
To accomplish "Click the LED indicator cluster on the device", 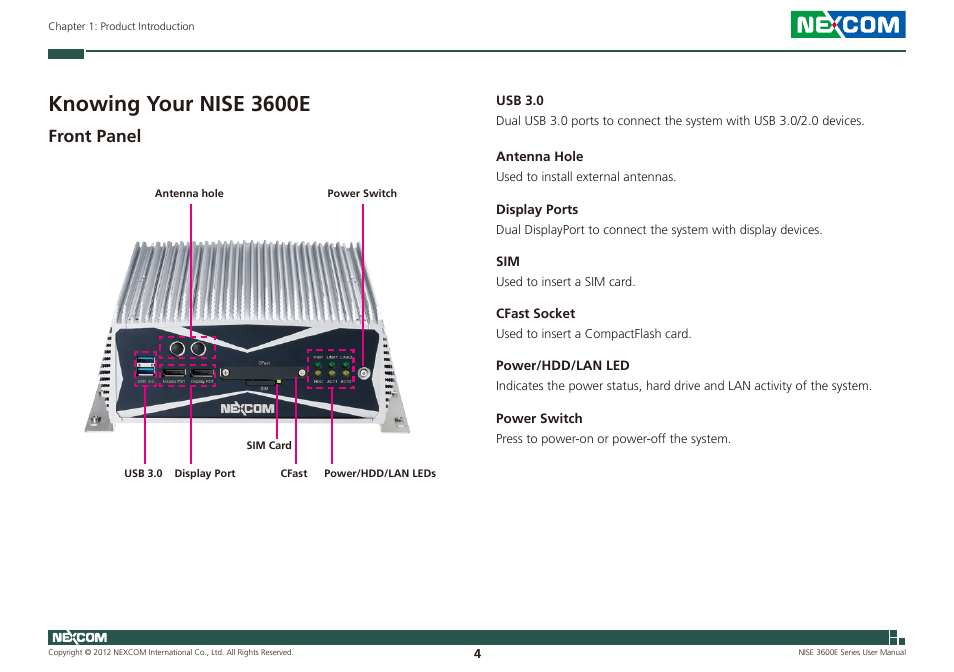I will (332, 369).
